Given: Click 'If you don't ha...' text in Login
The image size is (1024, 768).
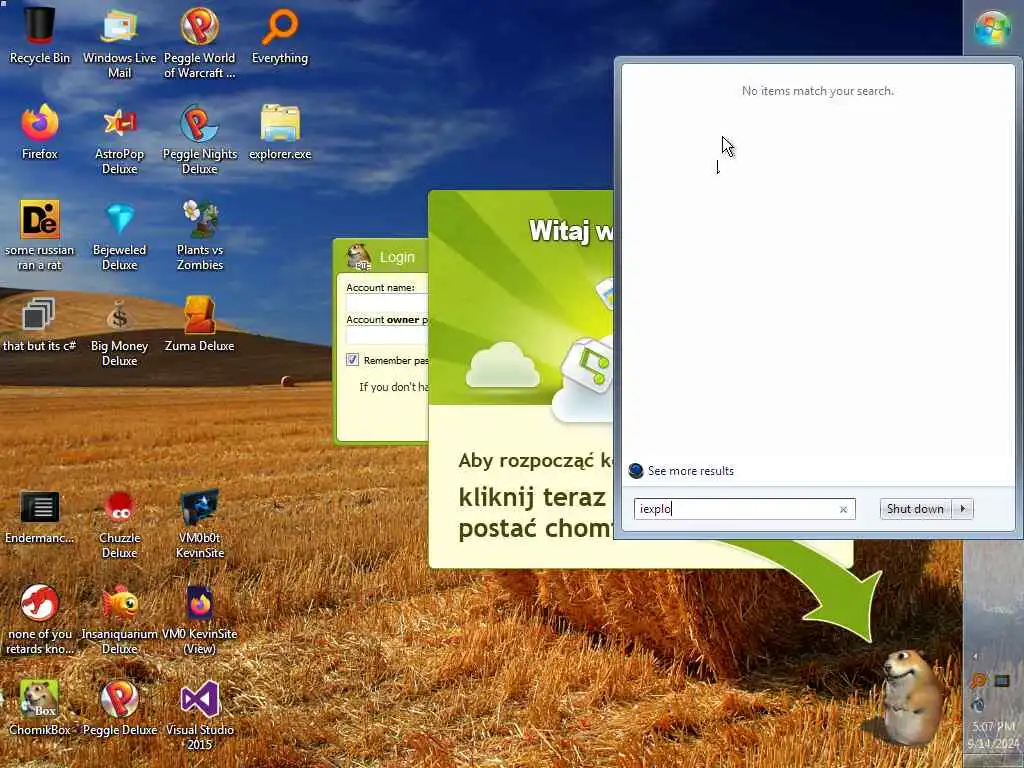Looking at the screenshot, I should coord(393,387).
